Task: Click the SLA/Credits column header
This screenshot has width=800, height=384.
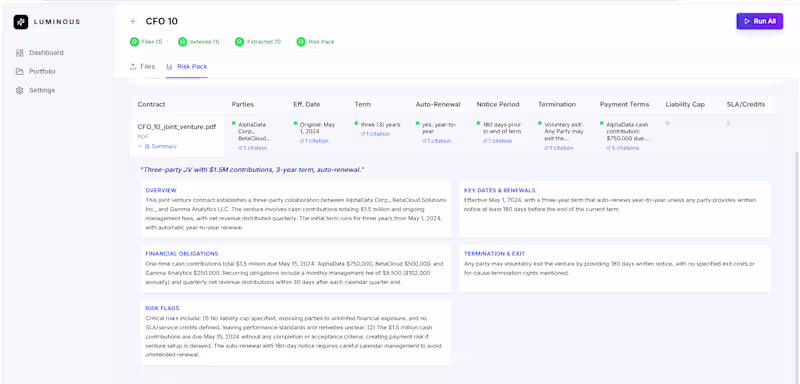Action: 746,105
